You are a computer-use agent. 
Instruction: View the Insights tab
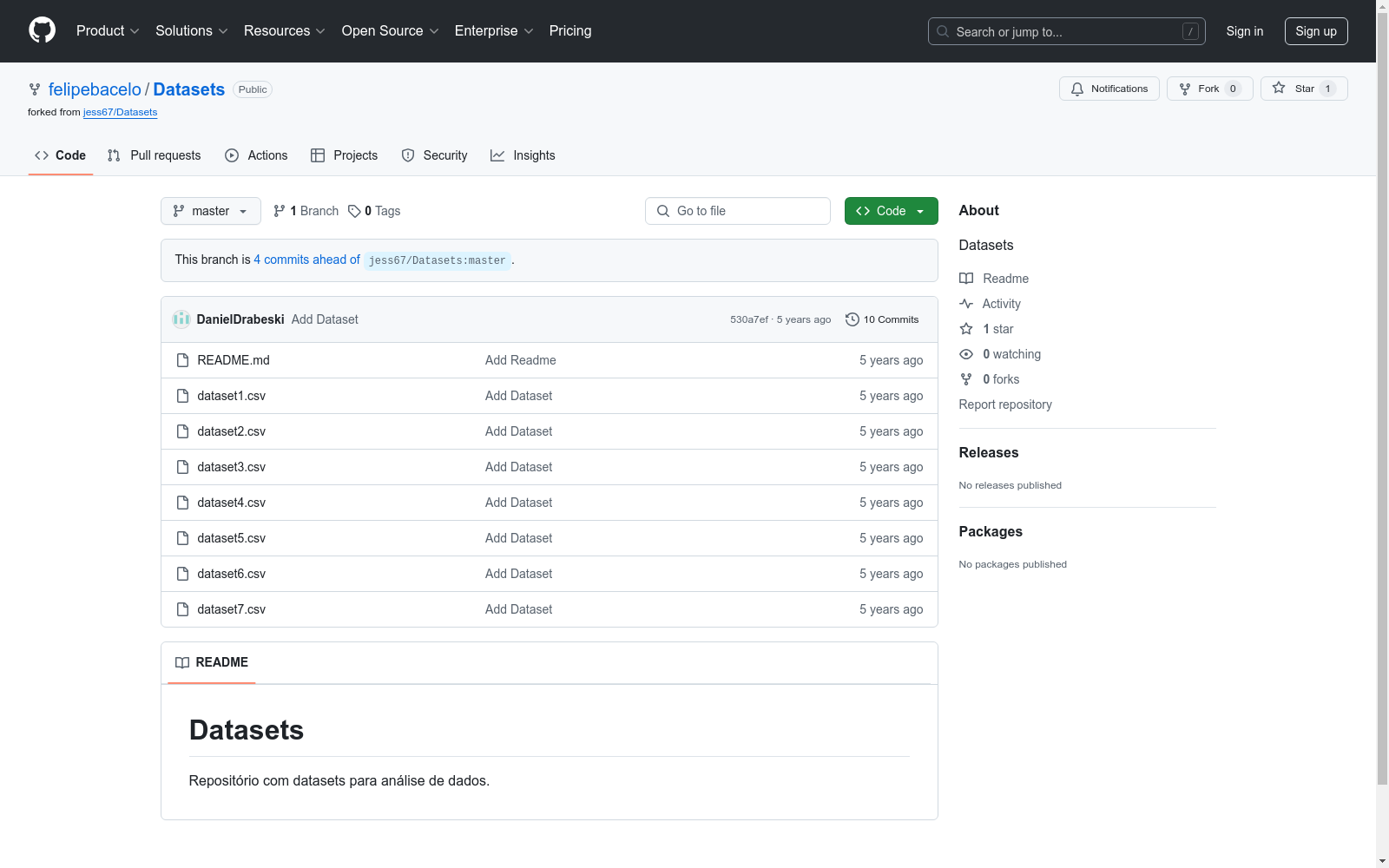click(523, 155)
